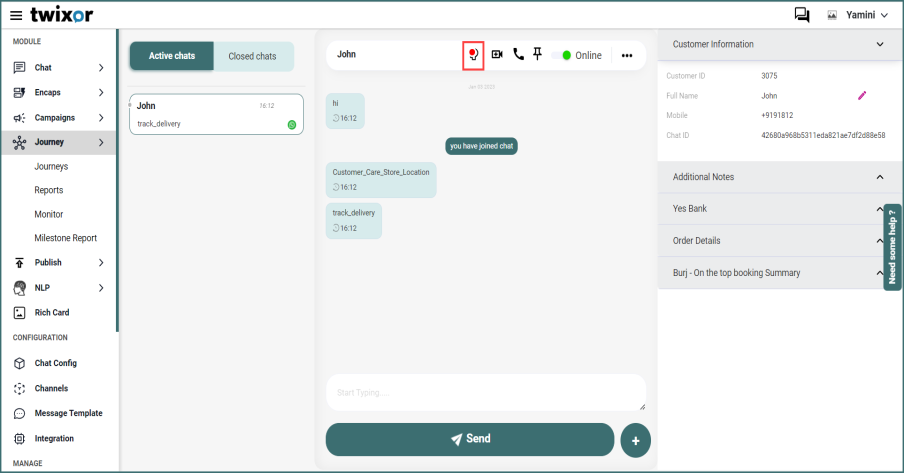Open the Yamini user dropdown
This screenshot has height=473, width=904.
pyautogui.click(x=844, y=15)
